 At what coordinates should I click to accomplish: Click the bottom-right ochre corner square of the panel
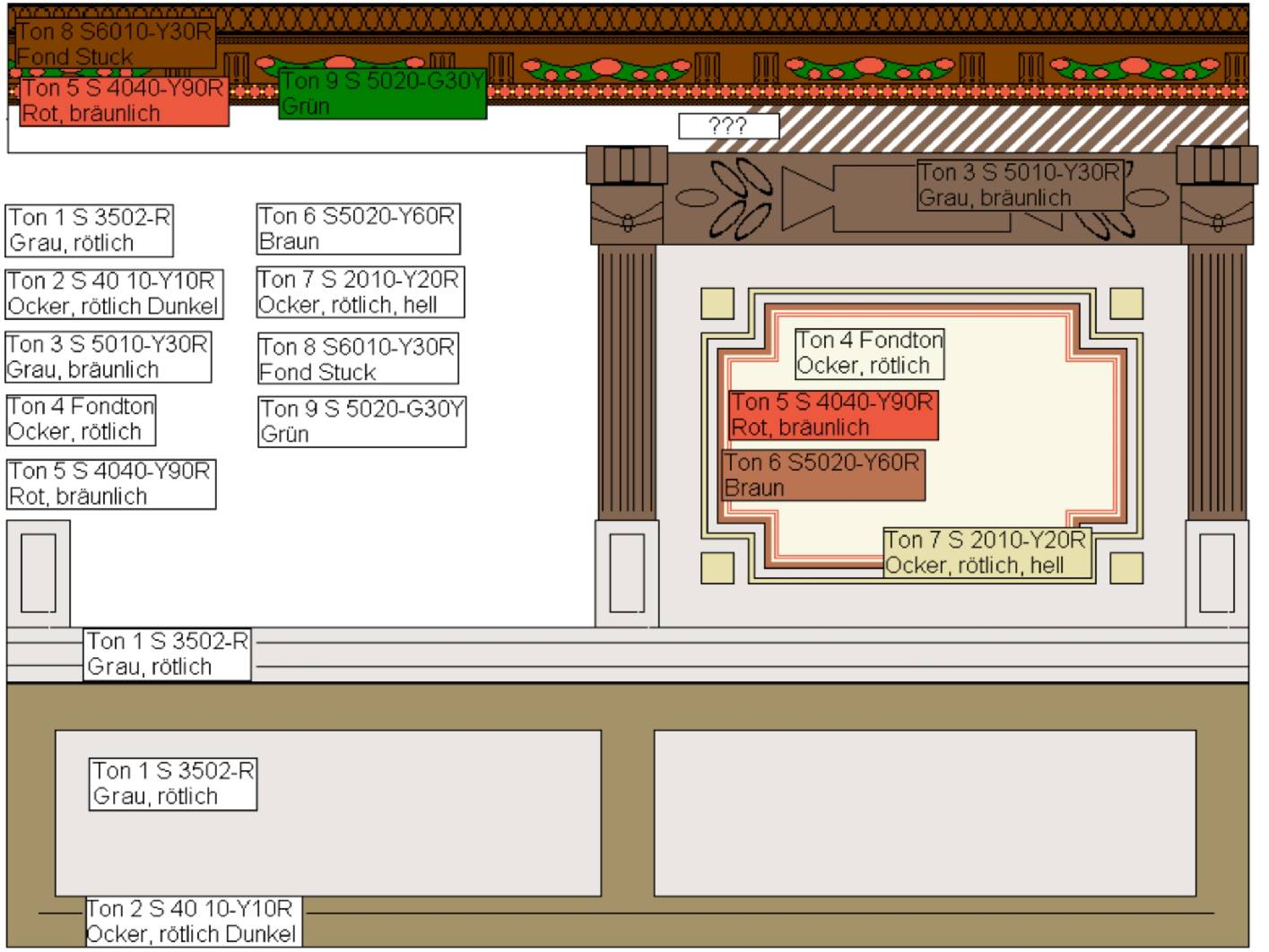(x=1126, y=567)
